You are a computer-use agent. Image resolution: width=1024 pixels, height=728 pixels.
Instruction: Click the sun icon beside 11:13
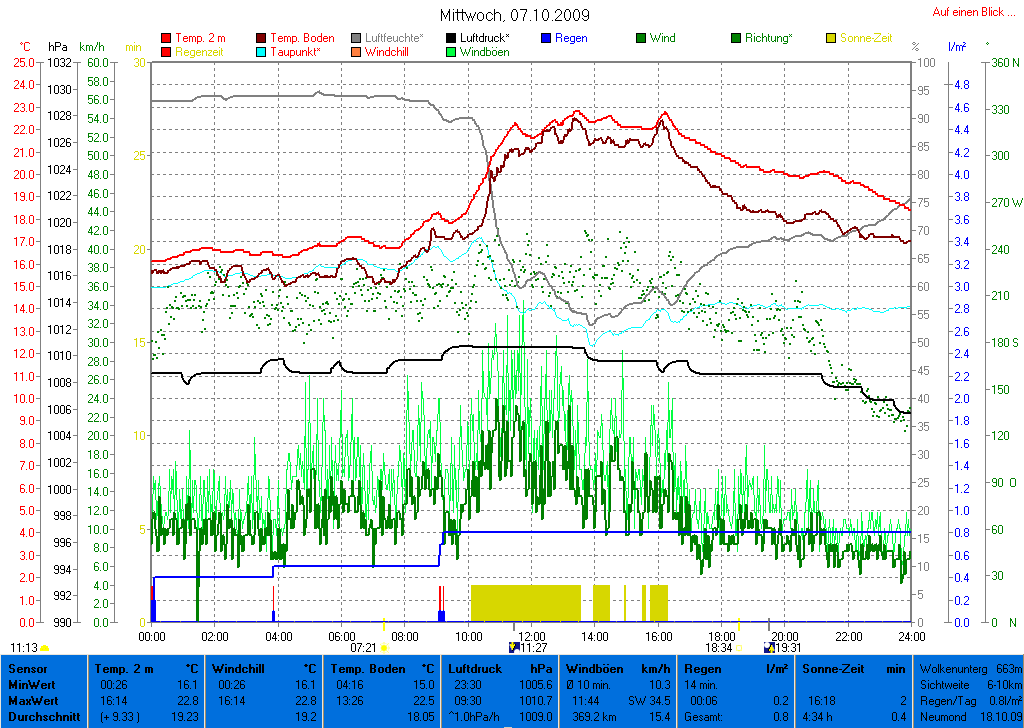click(x=45, y=648)
